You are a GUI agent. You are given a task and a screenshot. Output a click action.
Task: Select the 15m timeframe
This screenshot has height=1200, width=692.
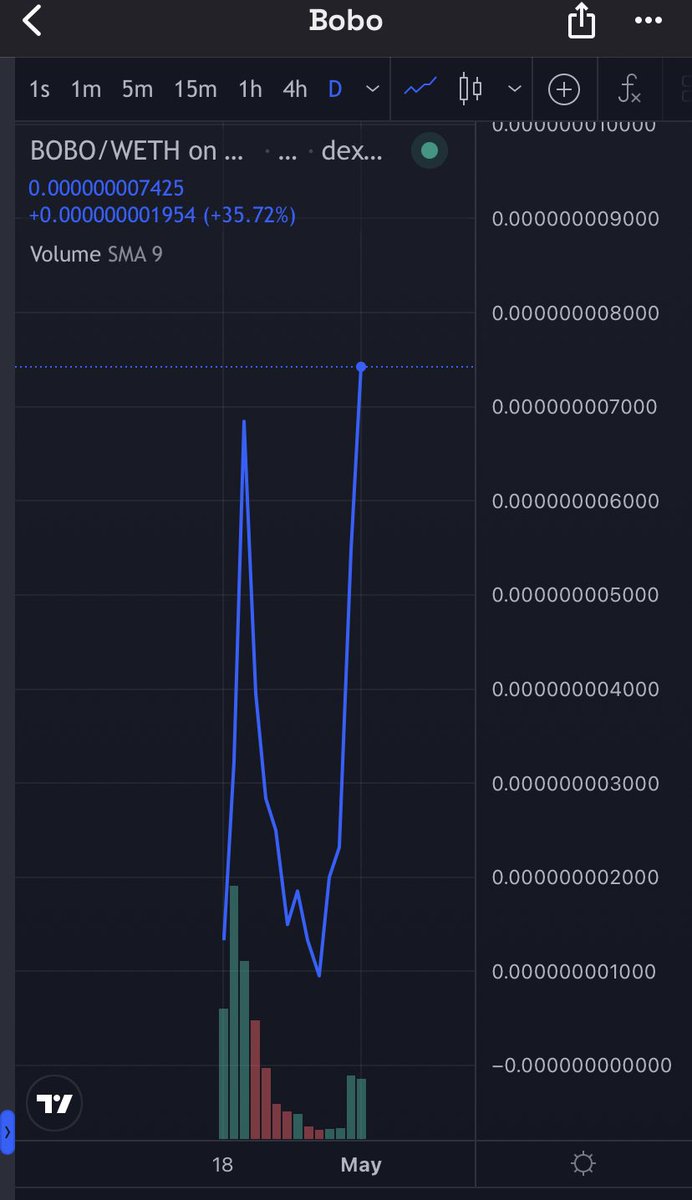click(195, 89)
